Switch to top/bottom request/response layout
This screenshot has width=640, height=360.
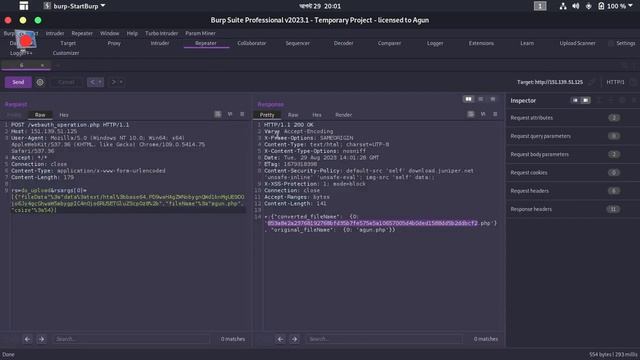[481, 99]
